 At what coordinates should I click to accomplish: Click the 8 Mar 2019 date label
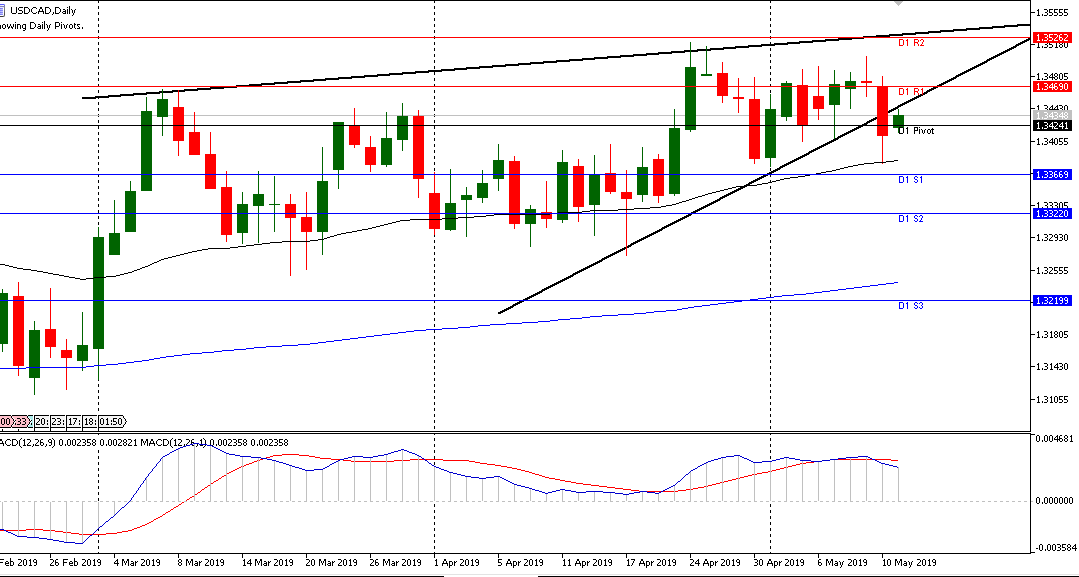point(202,563)
